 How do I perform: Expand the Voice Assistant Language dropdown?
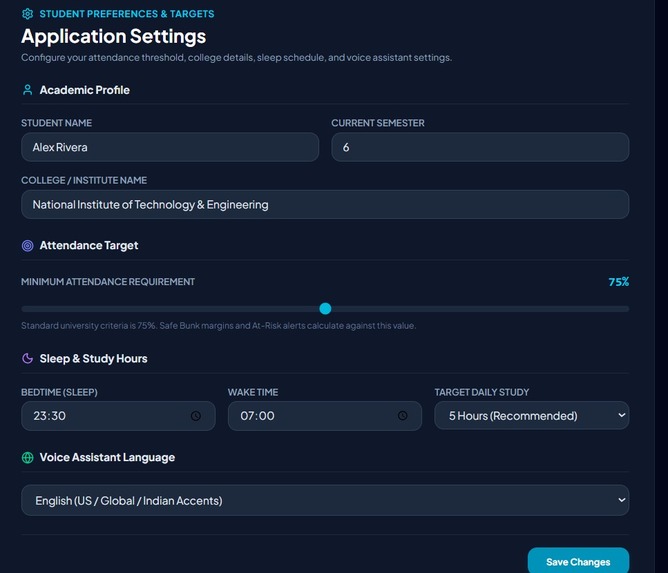[325, 500]
